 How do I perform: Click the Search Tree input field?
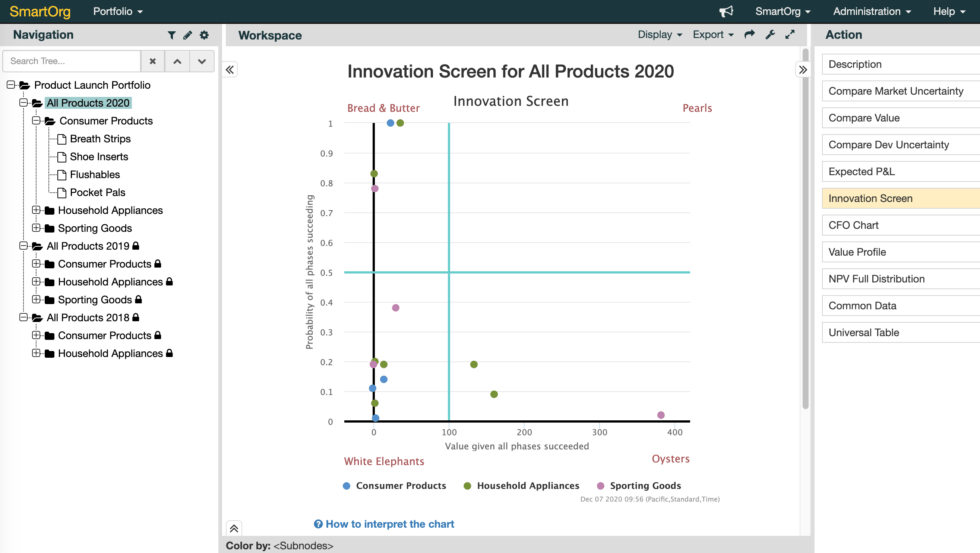71,61
